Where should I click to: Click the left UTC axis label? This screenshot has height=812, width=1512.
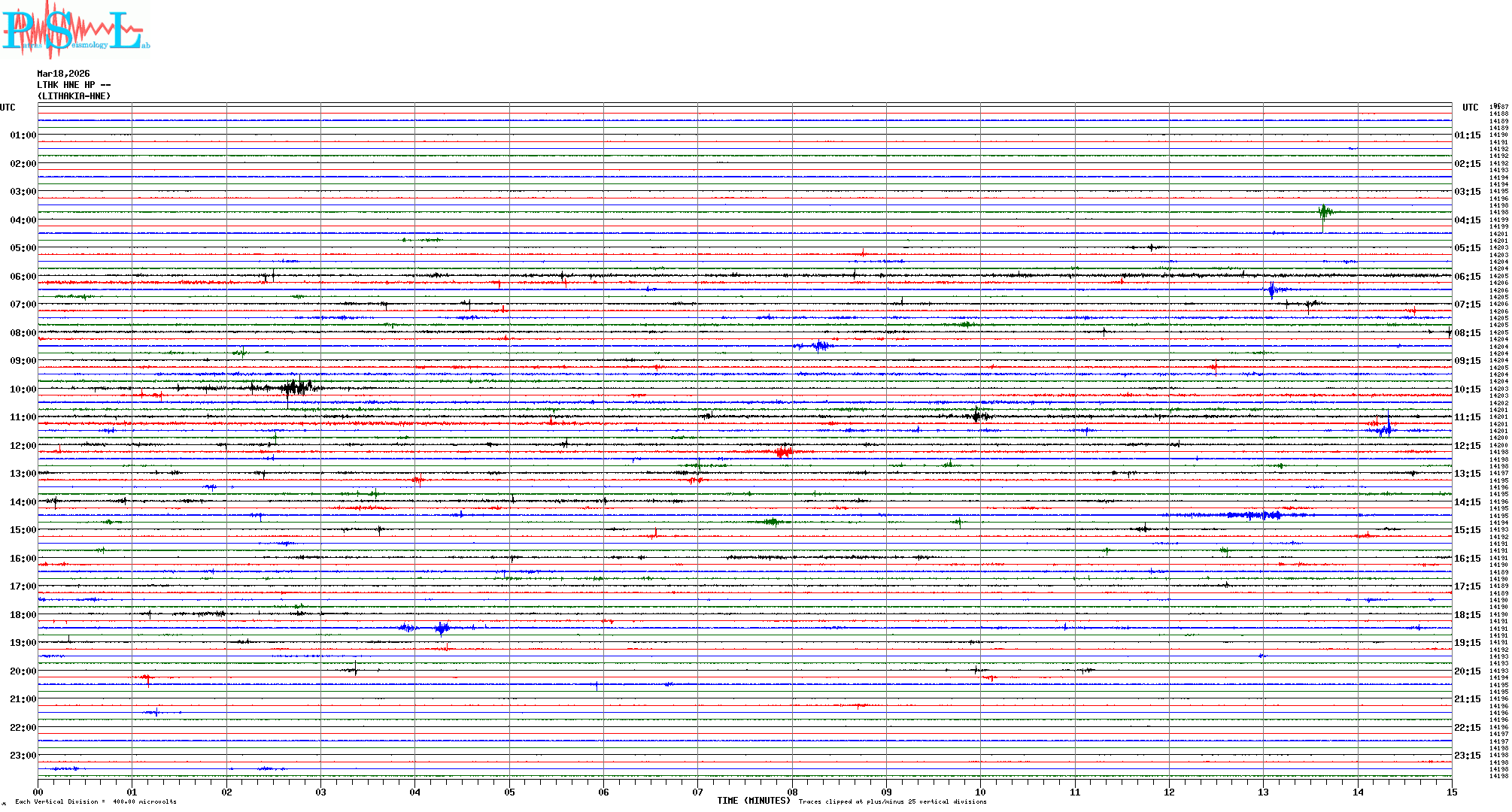[8, 108]
